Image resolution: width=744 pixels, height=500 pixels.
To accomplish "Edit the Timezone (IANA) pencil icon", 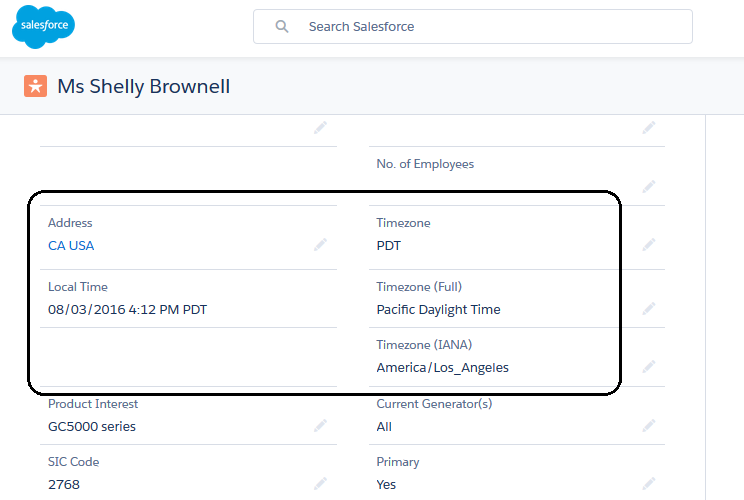I will (x=649, y=367).
